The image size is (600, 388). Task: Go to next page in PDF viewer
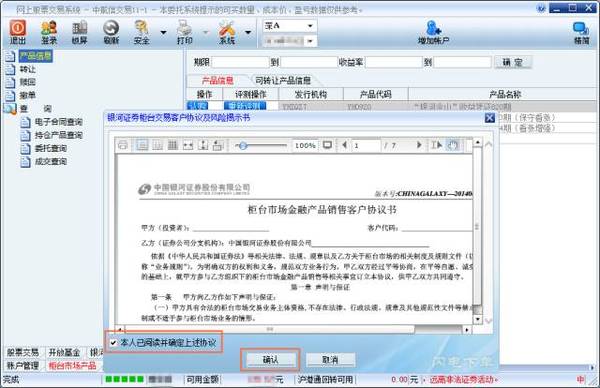pyautogui.click(x=419, y=145)
